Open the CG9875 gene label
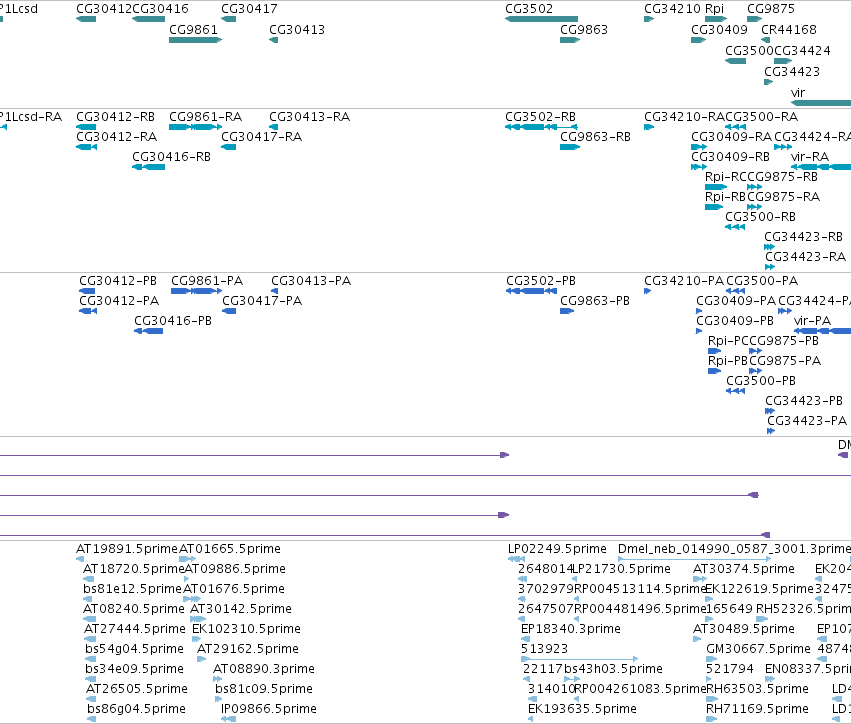Screen dimensions: 851x724 click(771, 9)
